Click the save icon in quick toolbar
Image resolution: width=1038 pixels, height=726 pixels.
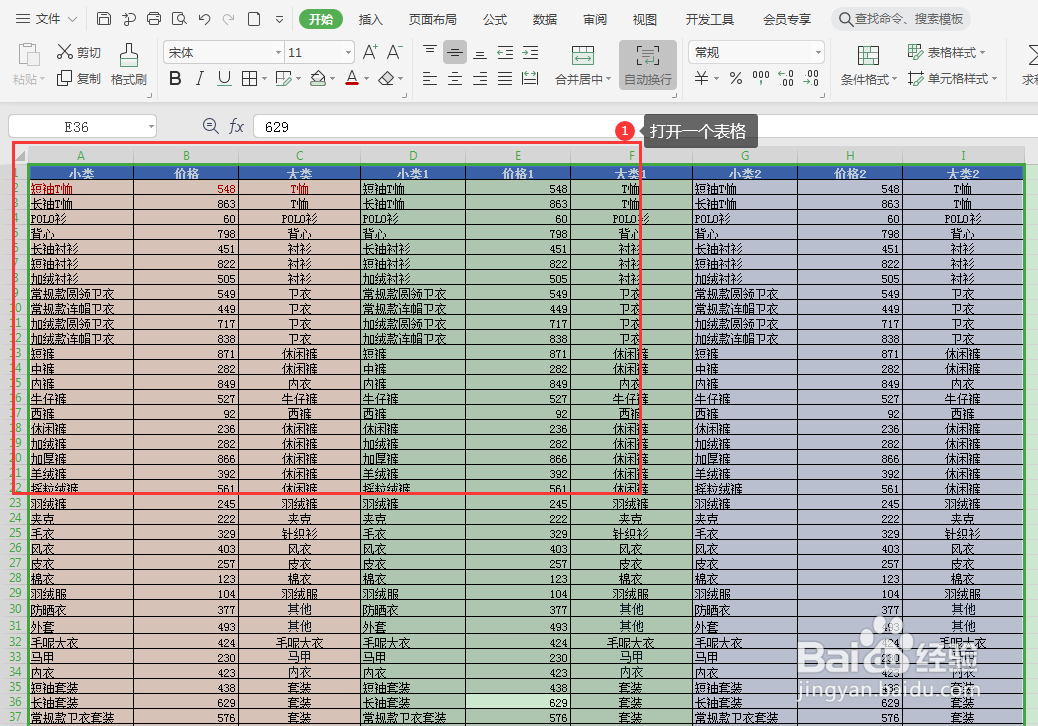[x=104, y=19]
